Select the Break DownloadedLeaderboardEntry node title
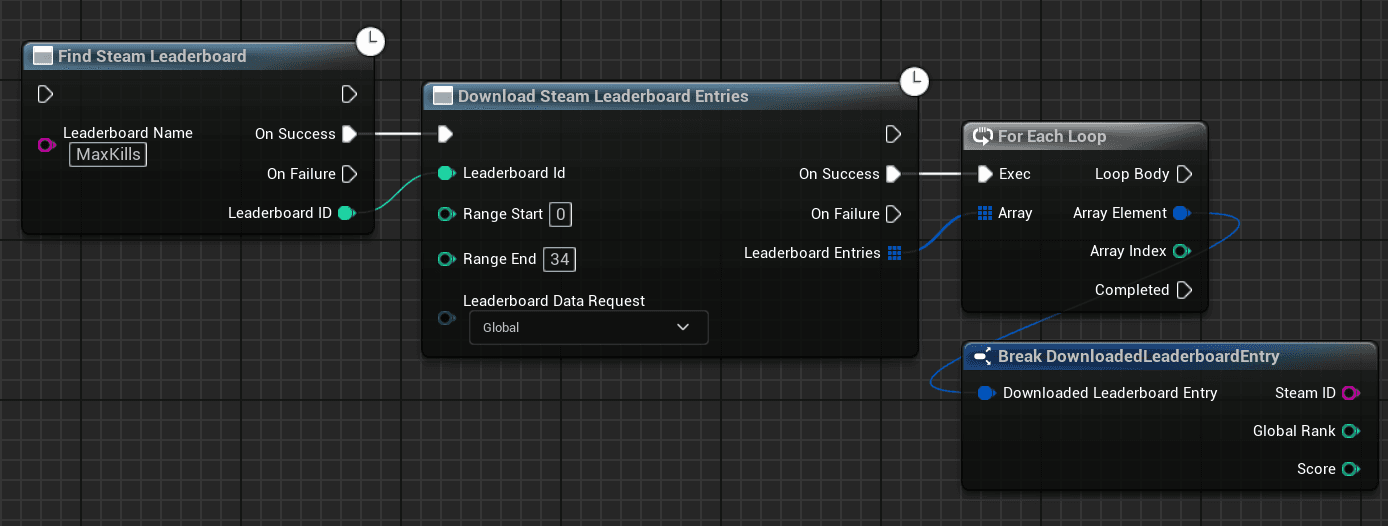Image resolution: width=1388 pixels, height=526 pixels. click(1139, 356)
